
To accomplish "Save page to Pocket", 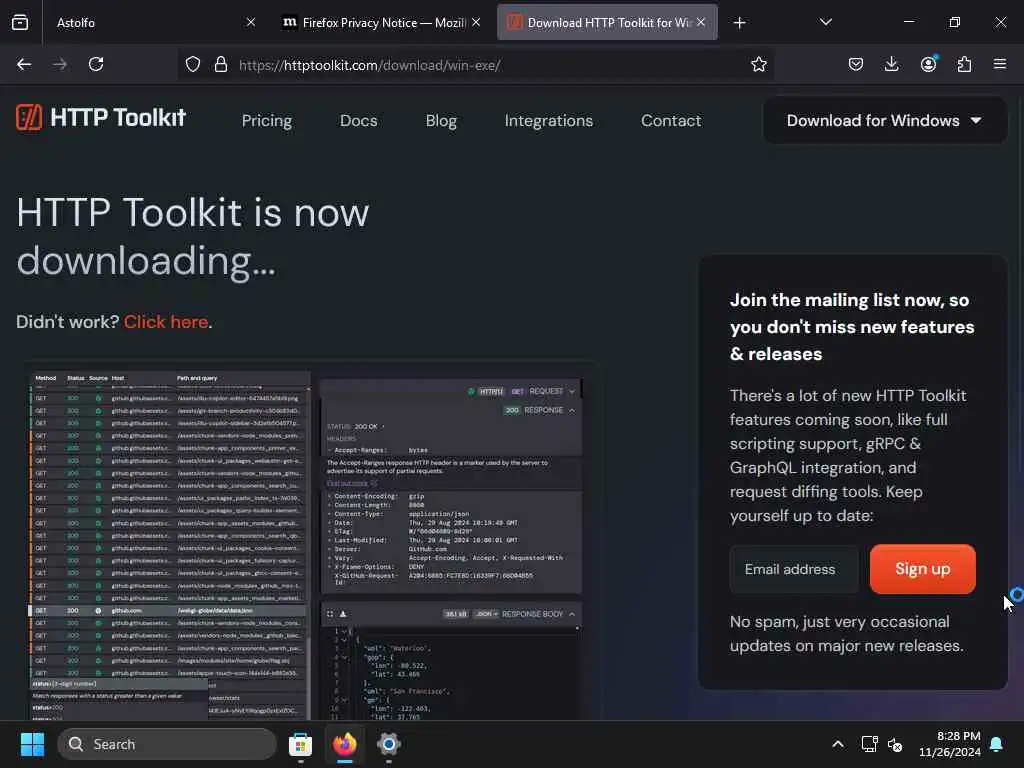I will point(856,64).
